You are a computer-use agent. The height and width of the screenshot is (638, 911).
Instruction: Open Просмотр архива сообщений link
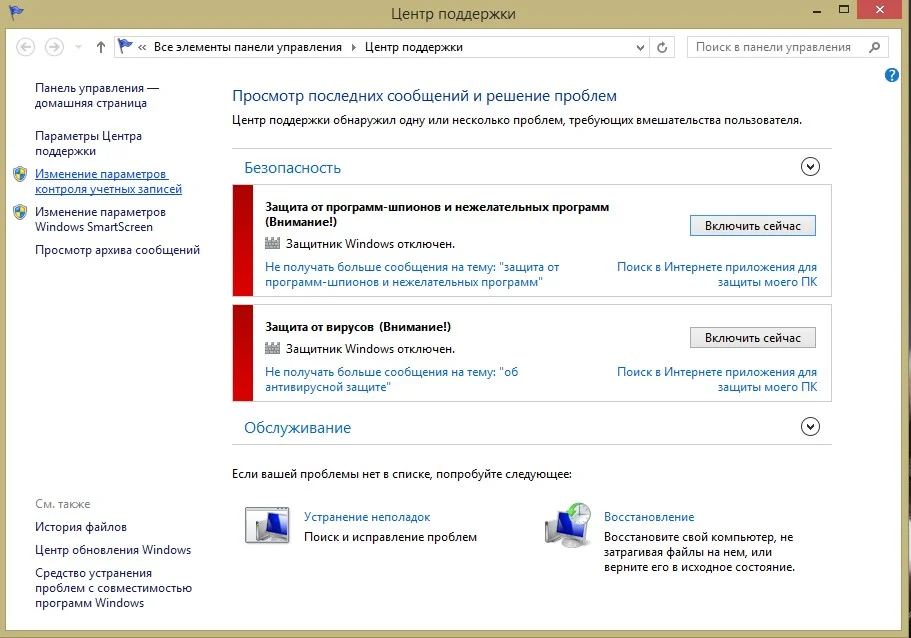(117, 250)
